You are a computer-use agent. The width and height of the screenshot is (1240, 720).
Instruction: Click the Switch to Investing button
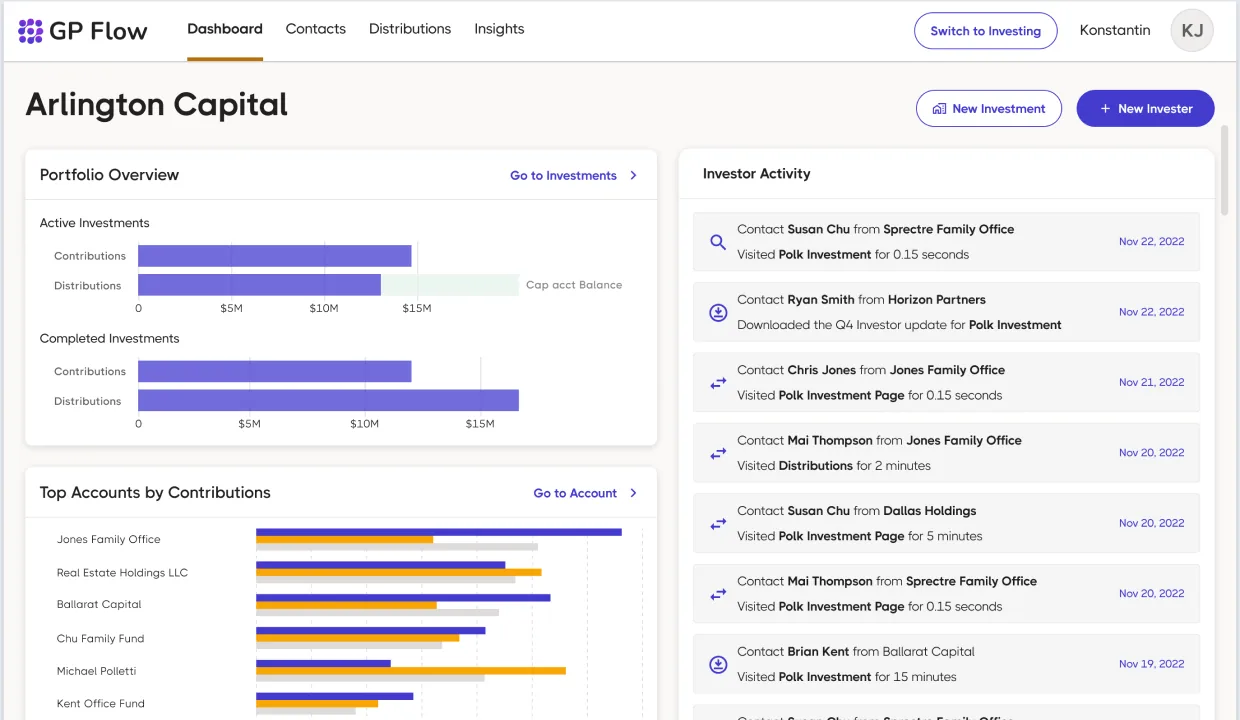pos(985,31)
